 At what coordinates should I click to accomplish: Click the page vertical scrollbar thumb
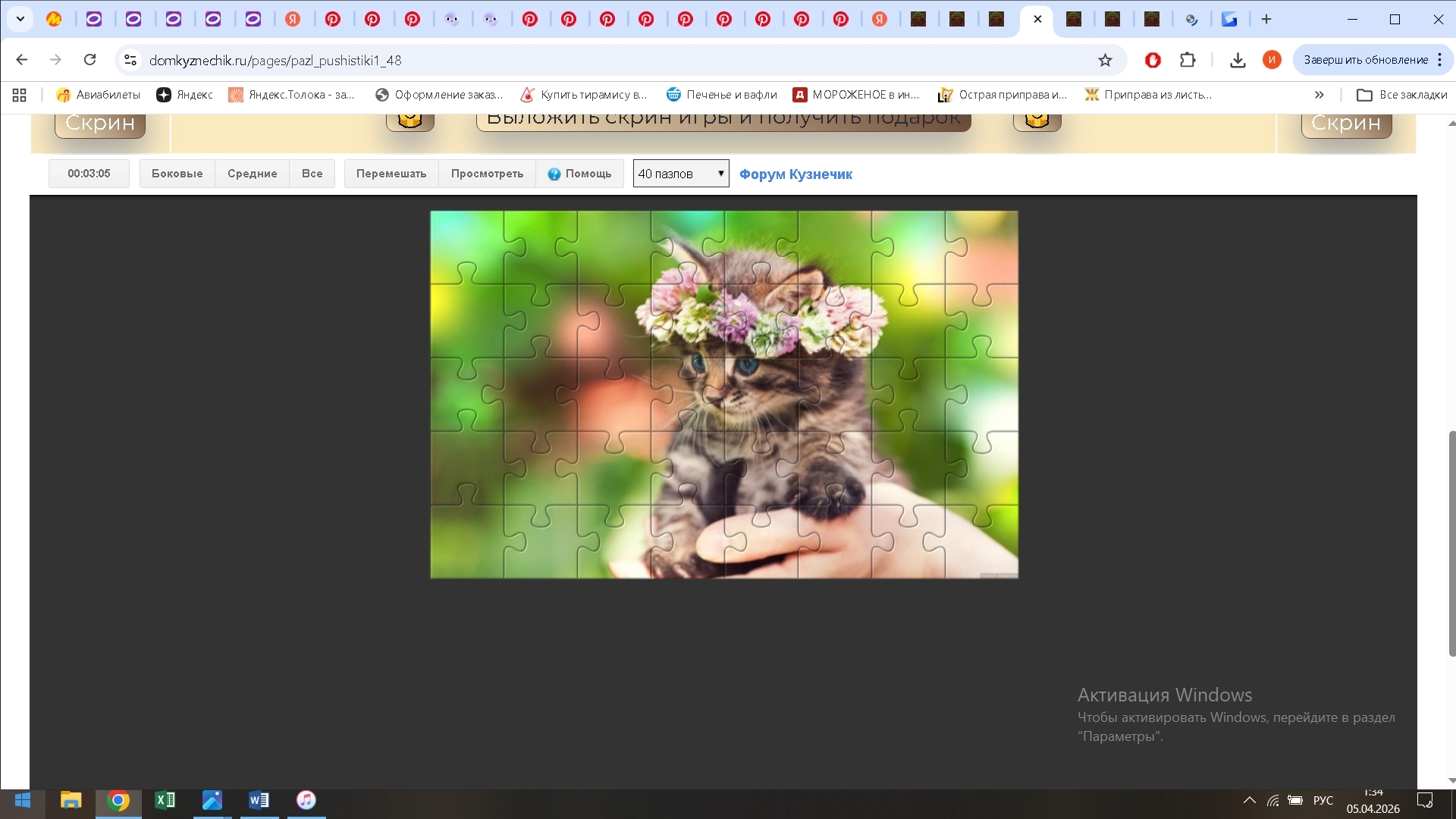click(x=1451, y=542)
